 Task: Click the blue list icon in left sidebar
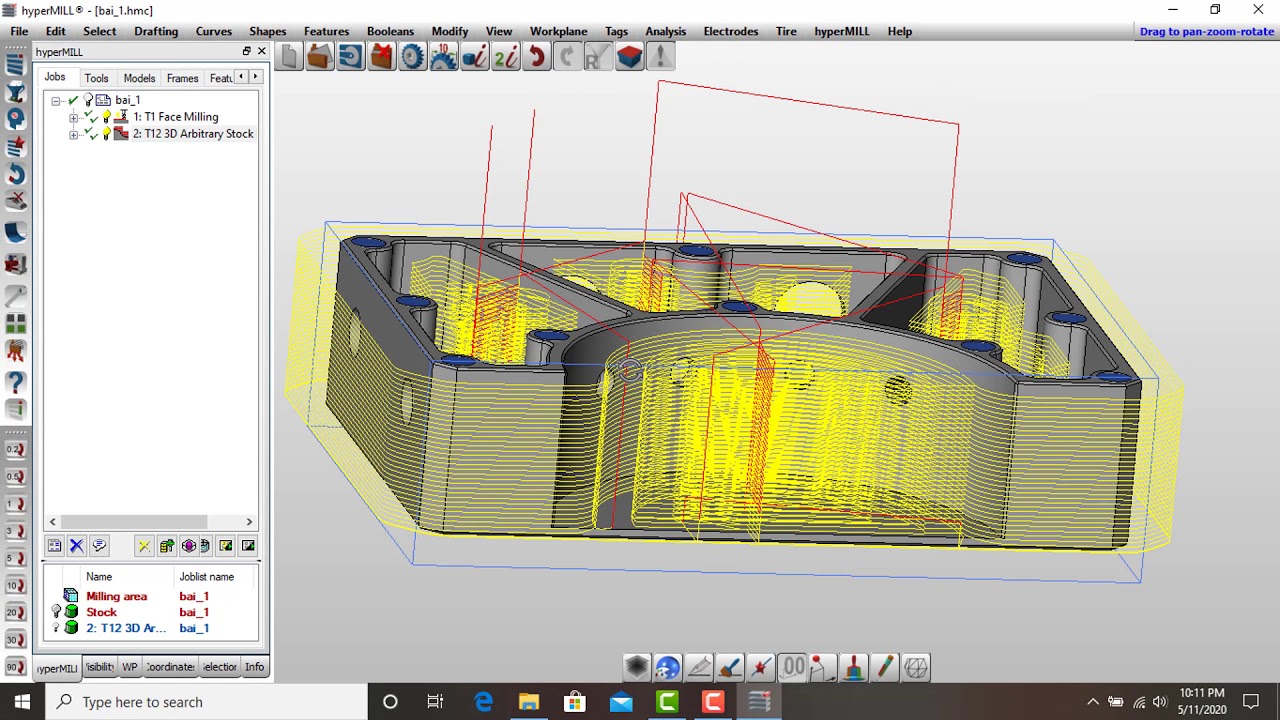click(15, 66)
